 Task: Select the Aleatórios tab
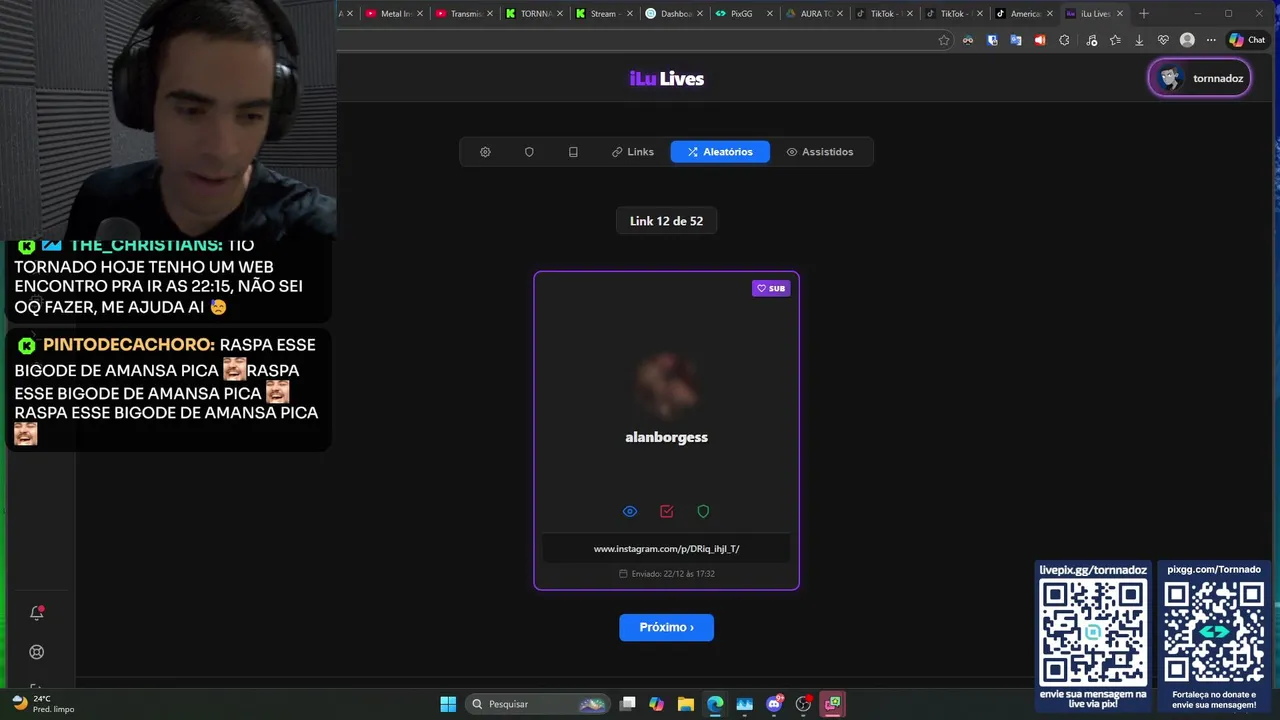[x=720, y=152]
